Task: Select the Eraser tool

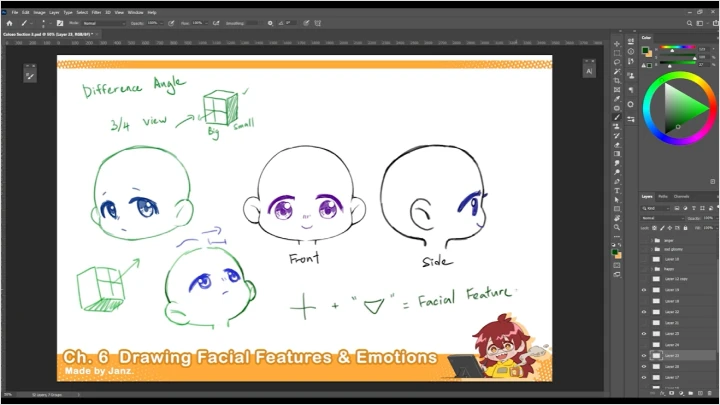Action: tap(617, 144)
